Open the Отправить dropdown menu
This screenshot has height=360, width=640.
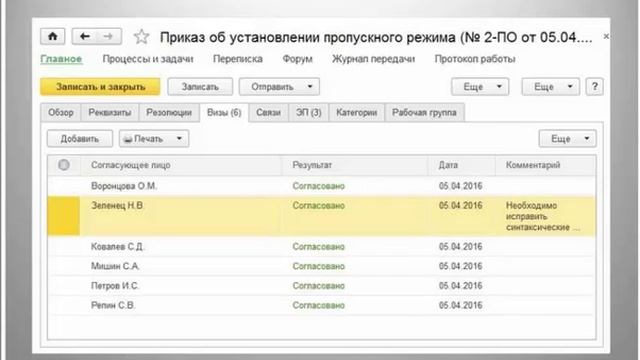coord(279,87)
